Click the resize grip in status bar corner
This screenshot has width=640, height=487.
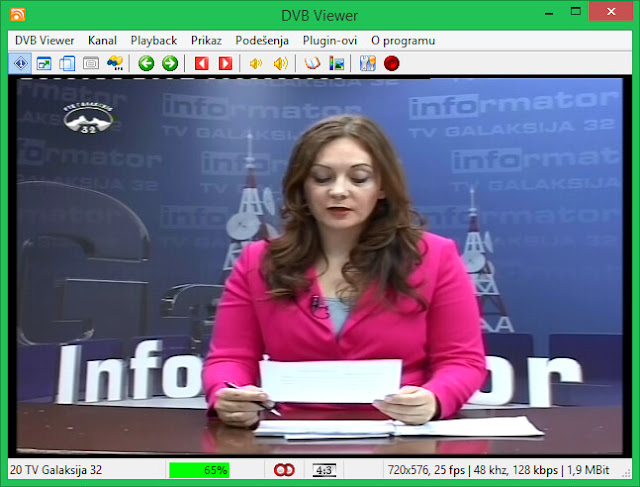(626, 474)
